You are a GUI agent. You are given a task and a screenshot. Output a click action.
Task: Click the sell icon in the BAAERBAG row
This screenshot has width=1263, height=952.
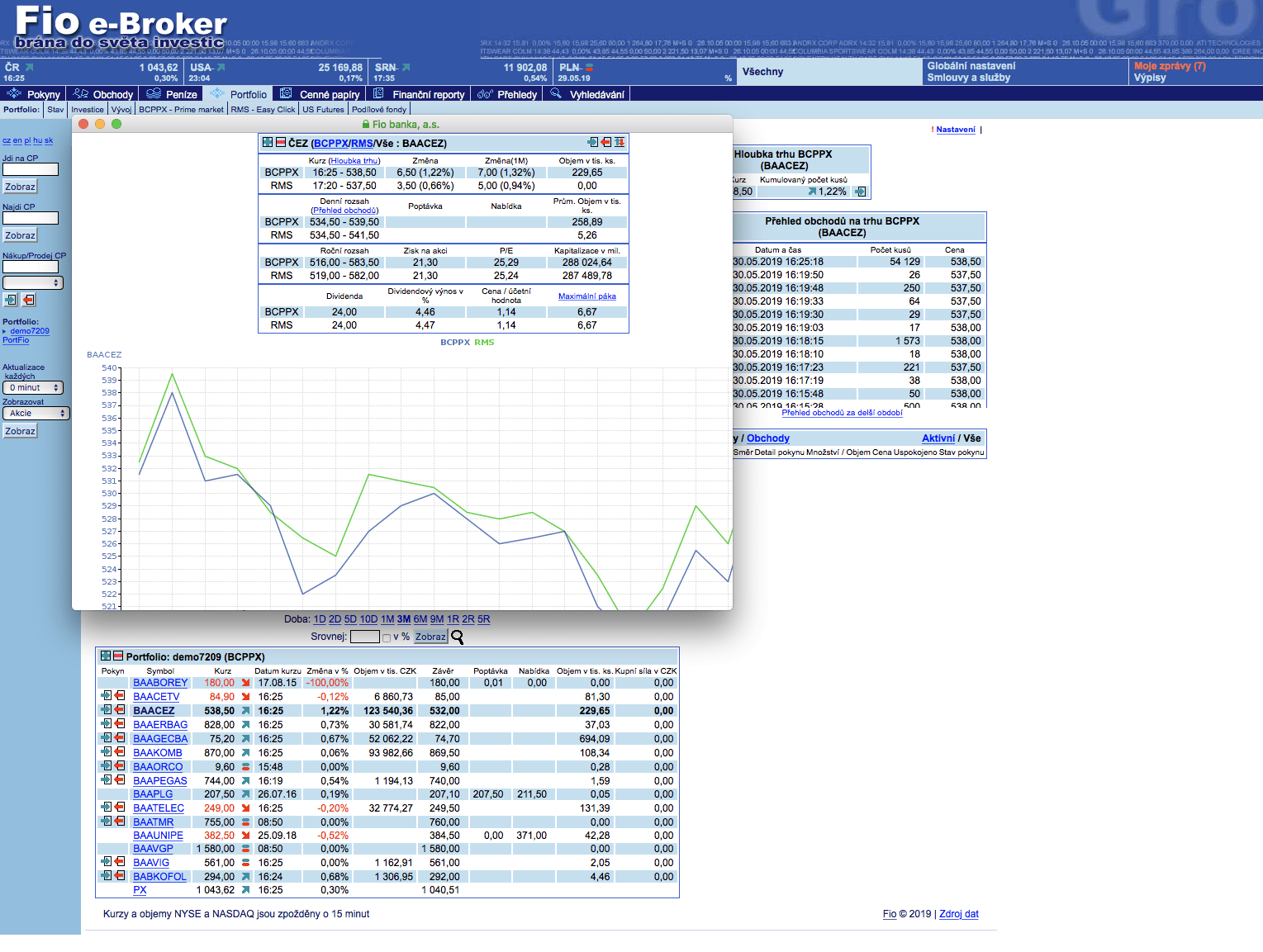(120, 724)
